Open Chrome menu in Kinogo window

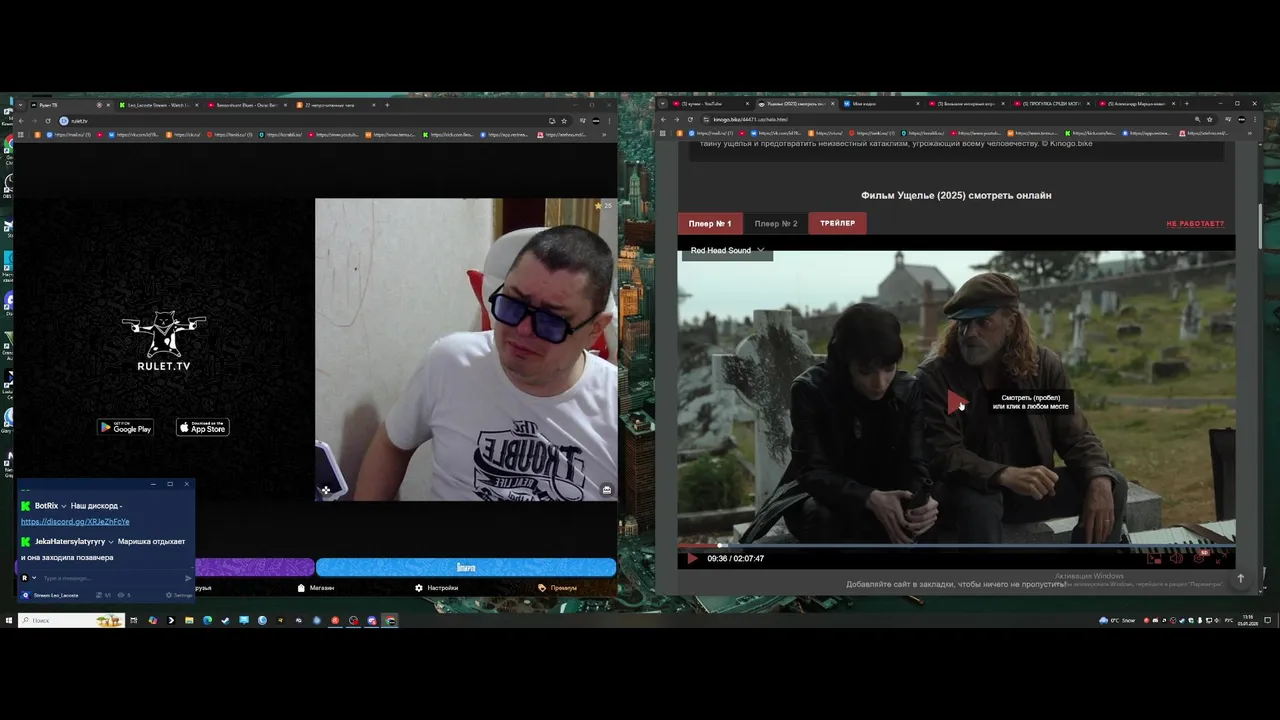point(1256,119)
